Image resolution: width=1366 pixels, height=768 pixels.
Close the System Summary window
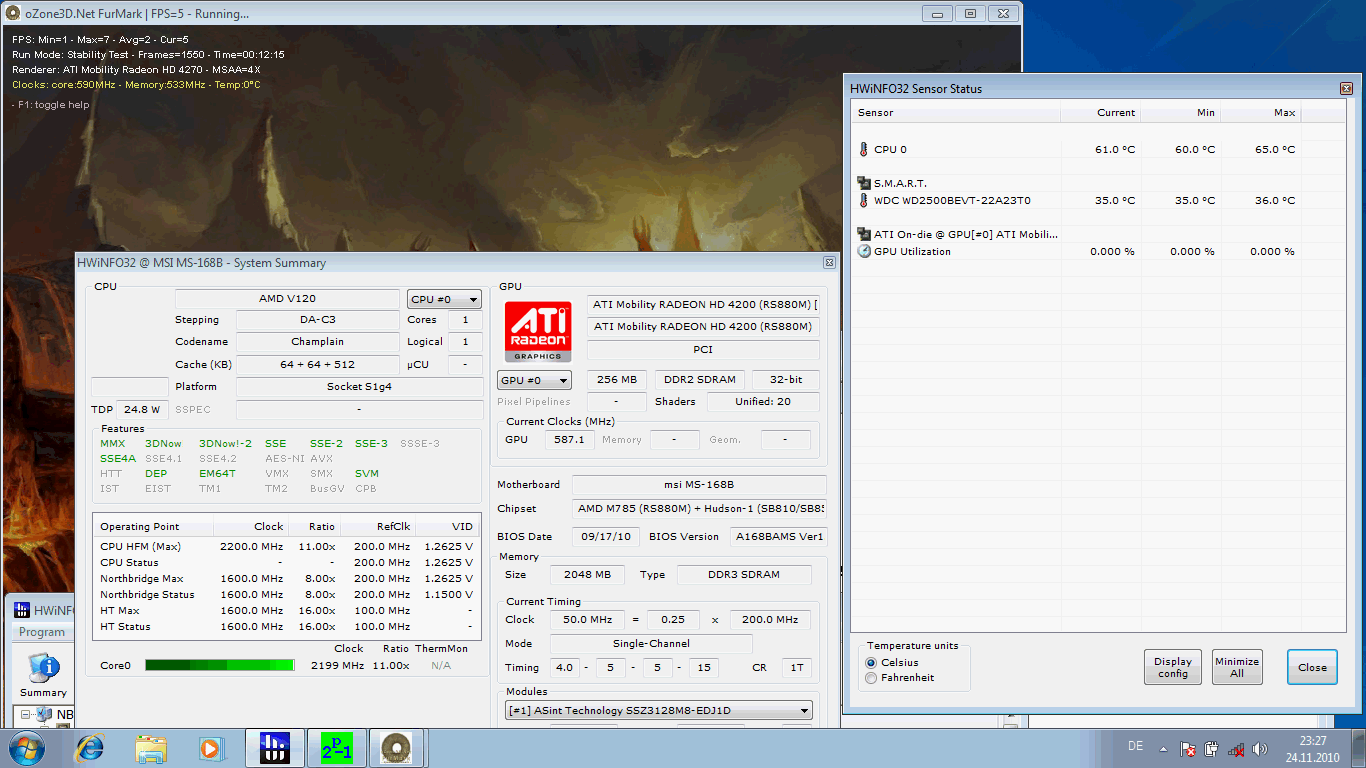tap(829, 263)
